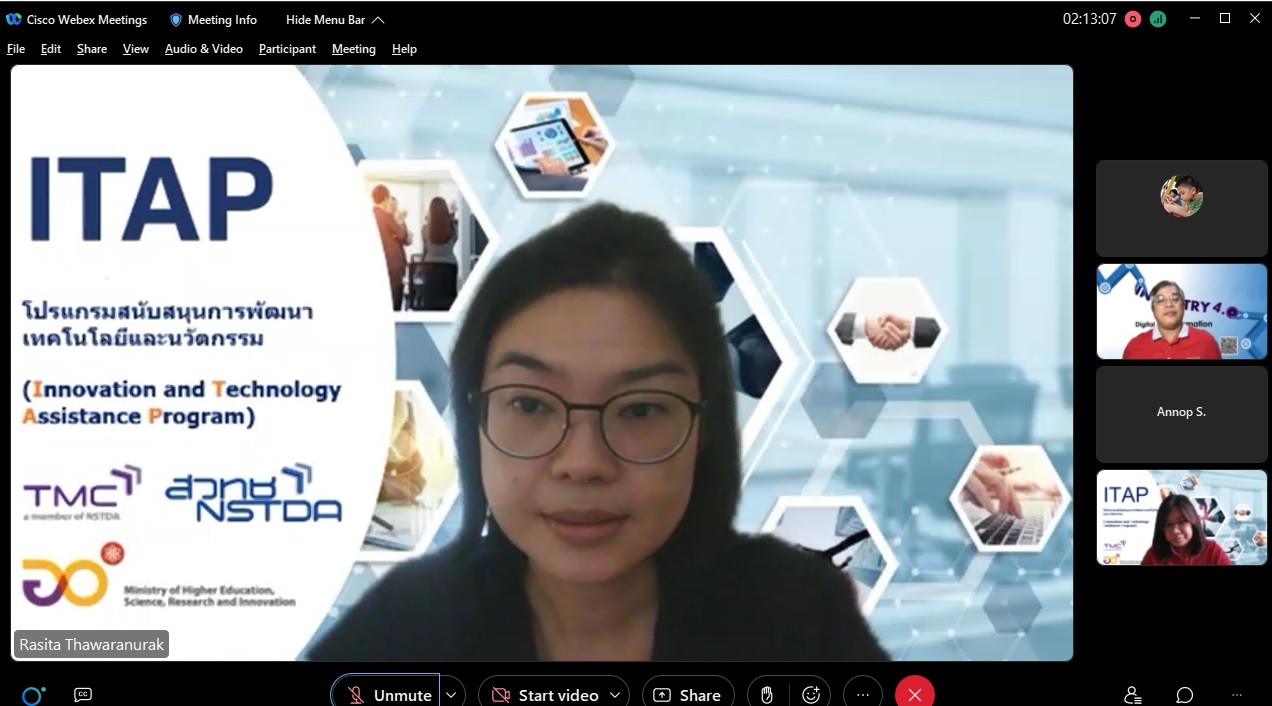Open more options ellipsis in meeting controls
Image resolution: width=1272 pixels, height=706 pixels.
(x=863, y=694)
